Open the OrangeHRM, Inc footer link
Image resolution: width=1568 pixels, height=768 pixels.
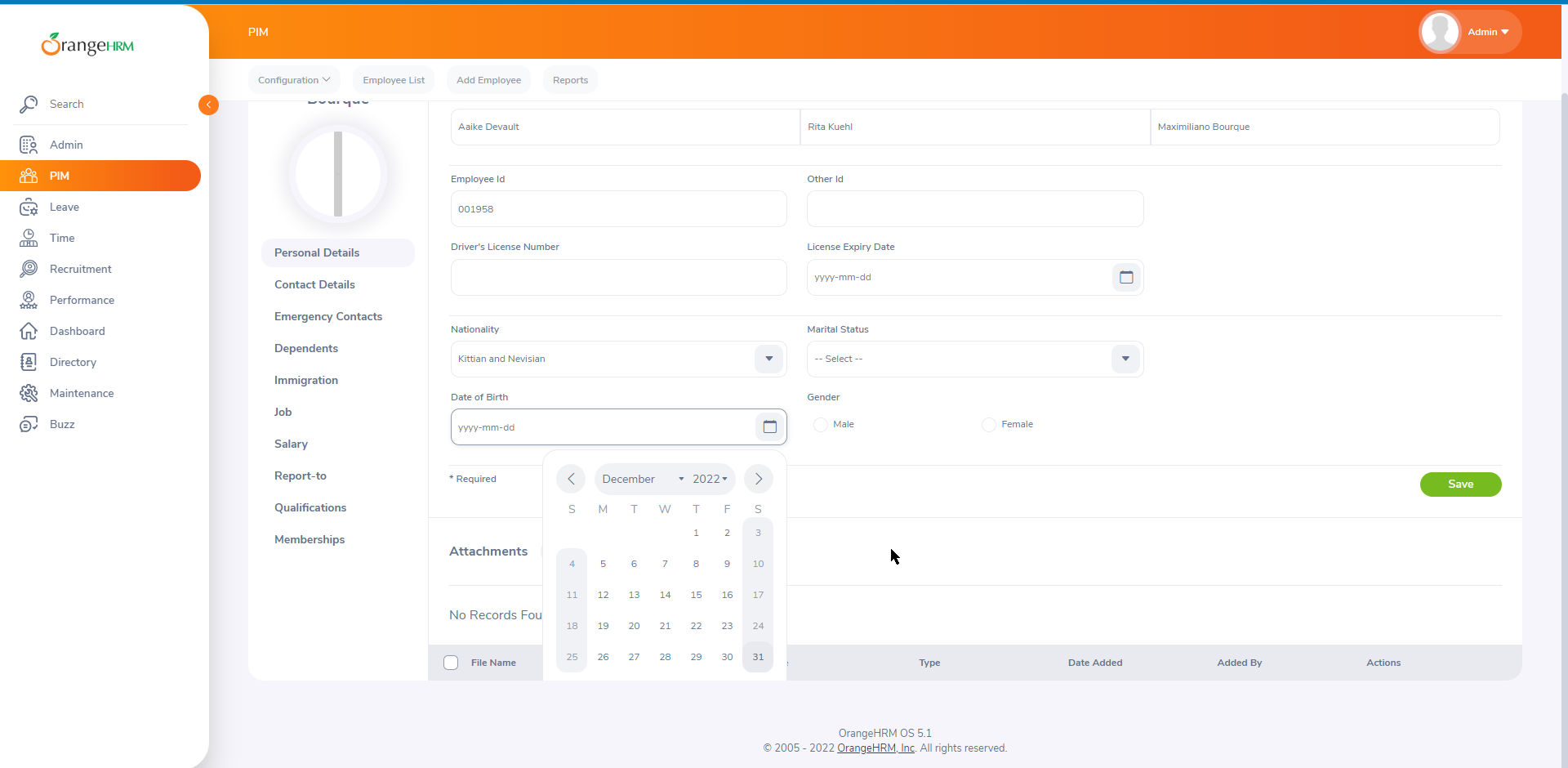pyautogui.click(x=876, y=748)
